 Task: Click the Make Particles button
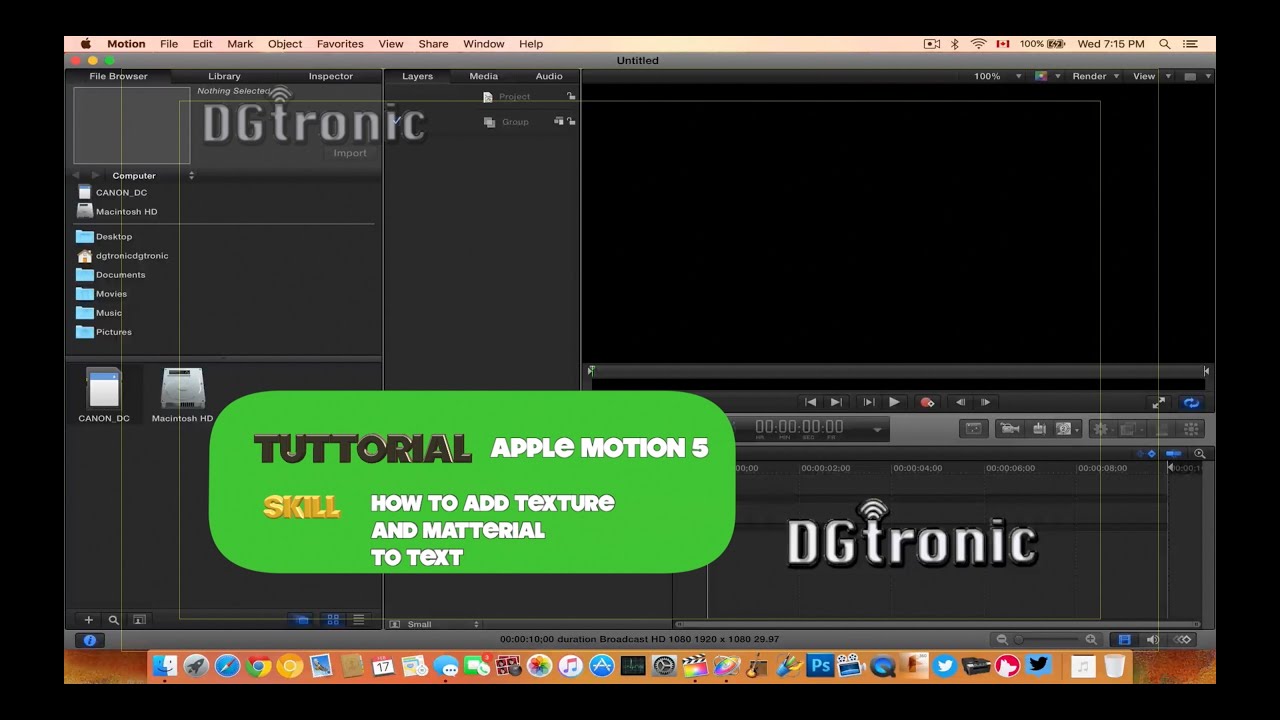click(x=1160, y=428)
